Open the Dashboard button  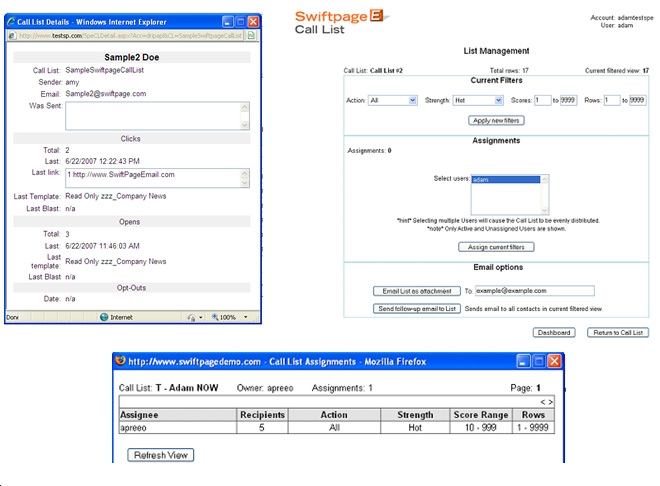[554, 332]
